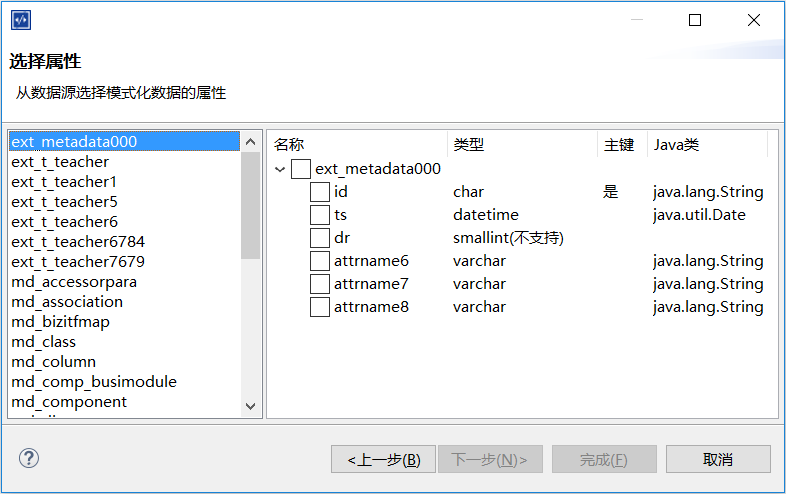This screenshot has width=786, height=494.
Task: Click the wizard application icon in title bar
Action: tap(20, 20)
